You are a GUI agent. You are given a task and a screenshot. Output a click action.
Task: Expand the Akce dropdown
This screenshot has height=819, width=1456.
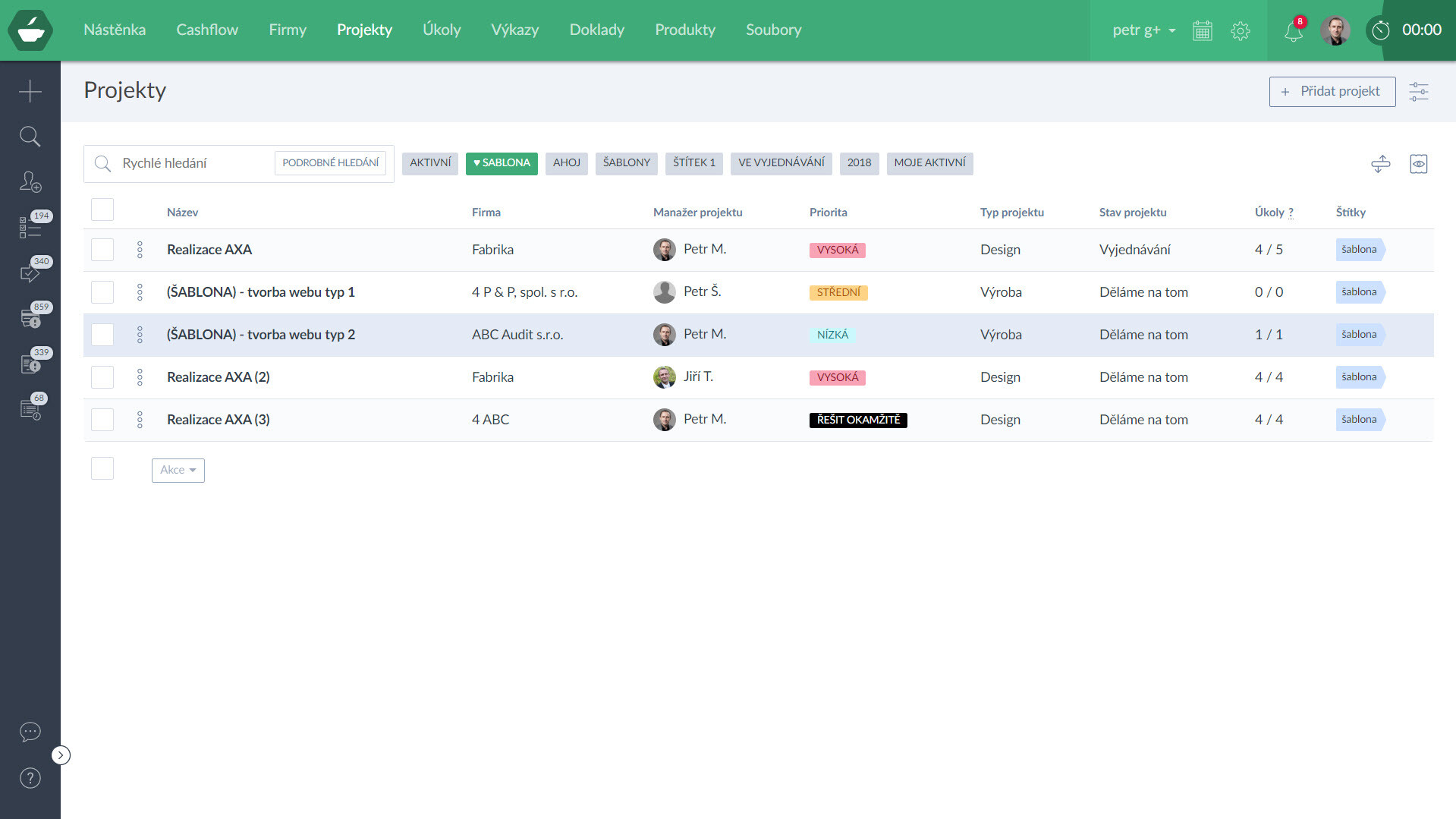coord(178,470)
